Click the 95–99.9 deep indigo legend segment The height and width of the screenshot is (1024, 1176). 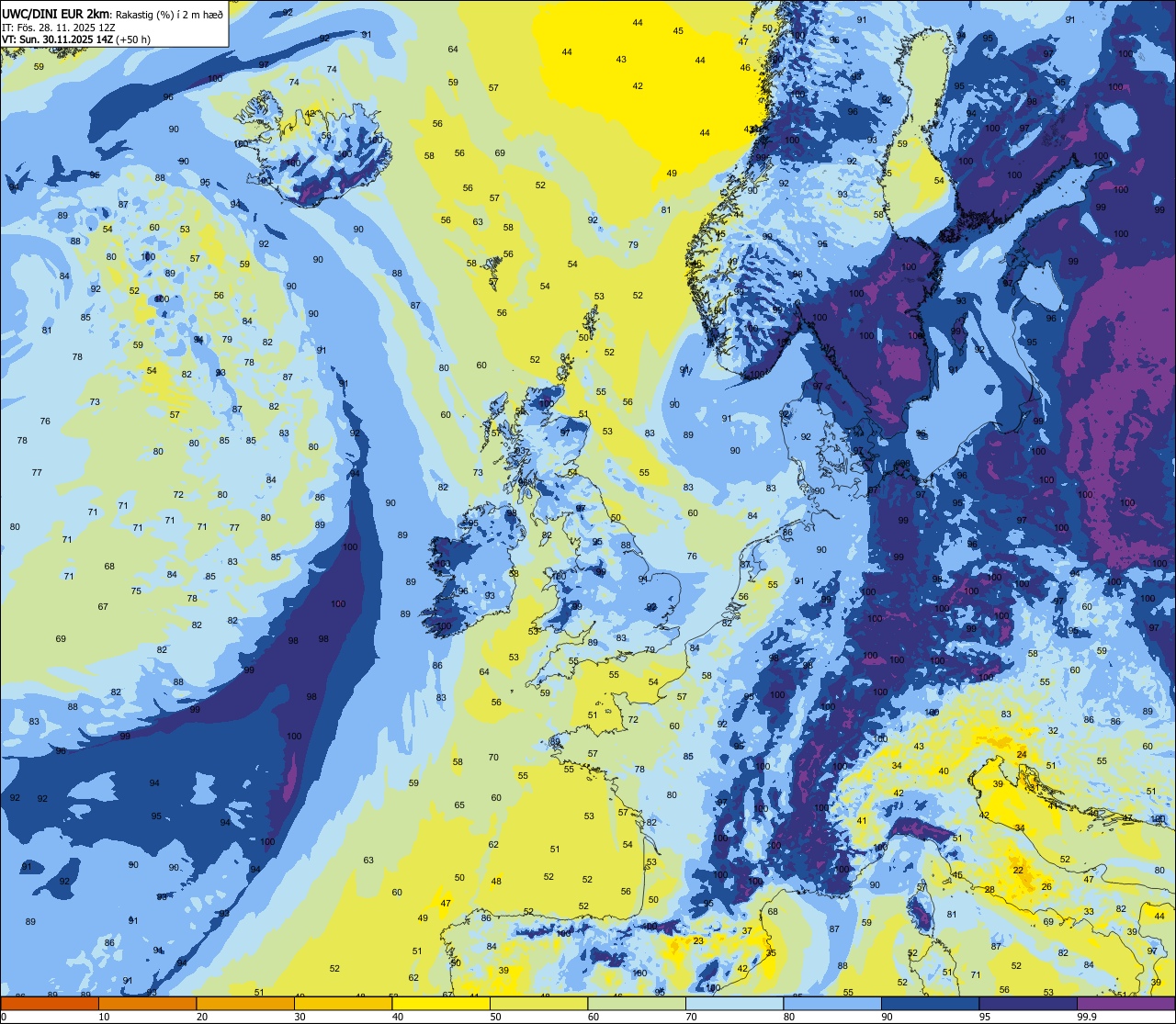click(1028, 1004)
